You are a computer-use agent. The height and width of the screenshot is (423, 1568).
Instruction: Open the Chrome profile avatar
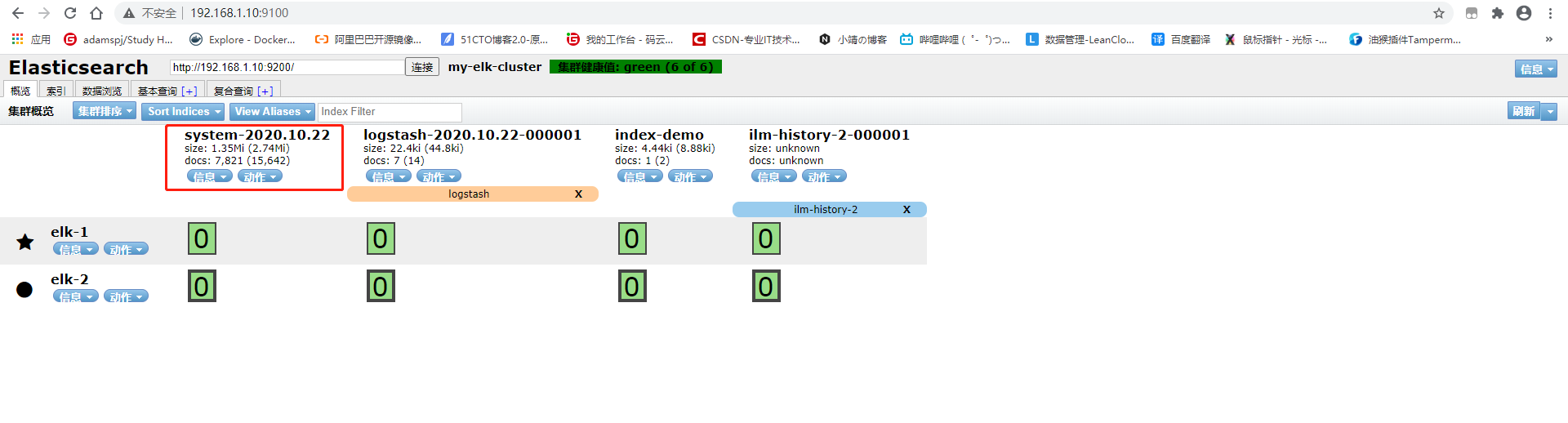tap(1523, 13)
